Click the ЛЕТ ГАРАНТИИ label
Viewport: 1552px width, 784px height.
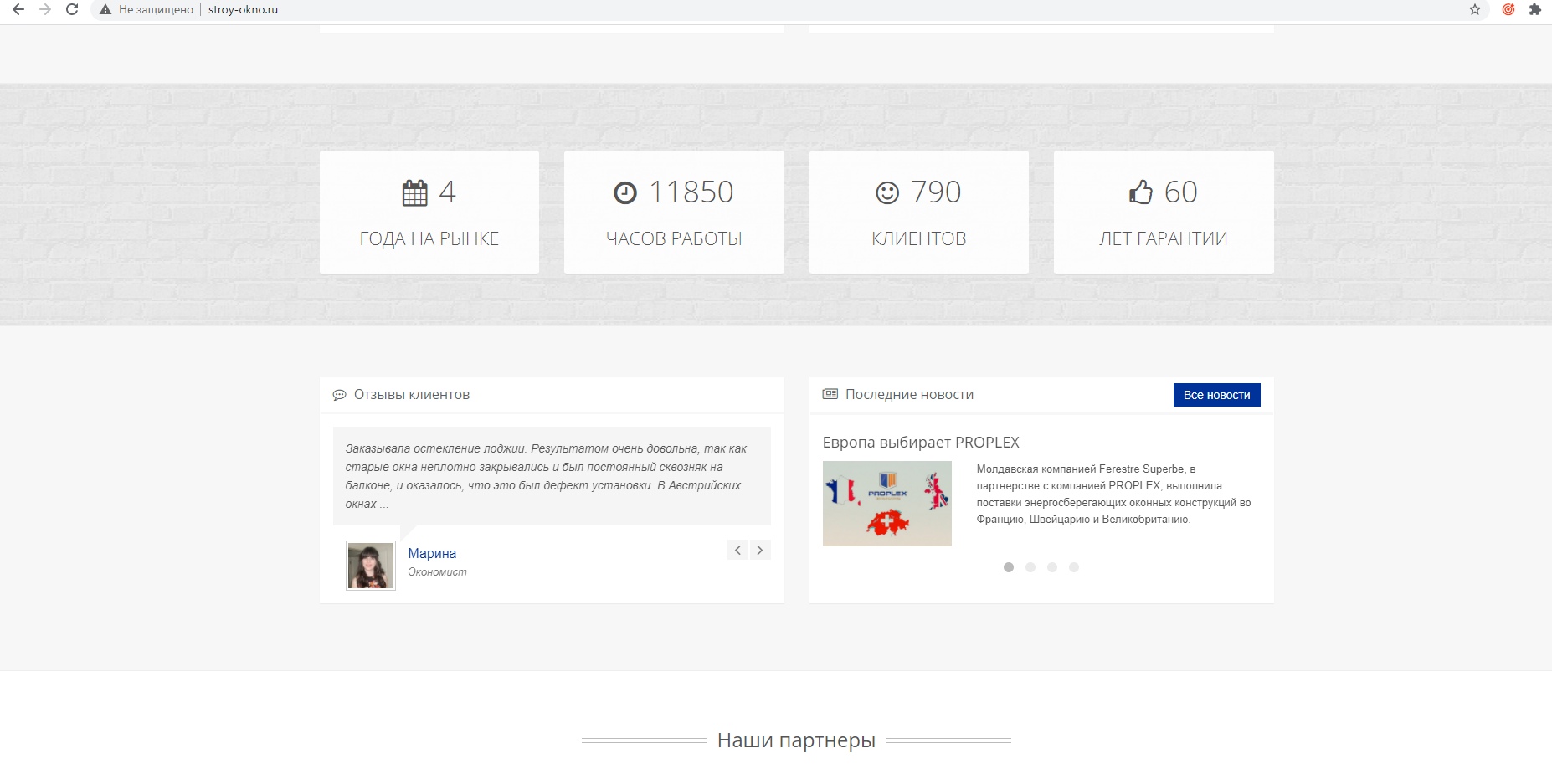pyautogui.click(x=1164, y=239)
